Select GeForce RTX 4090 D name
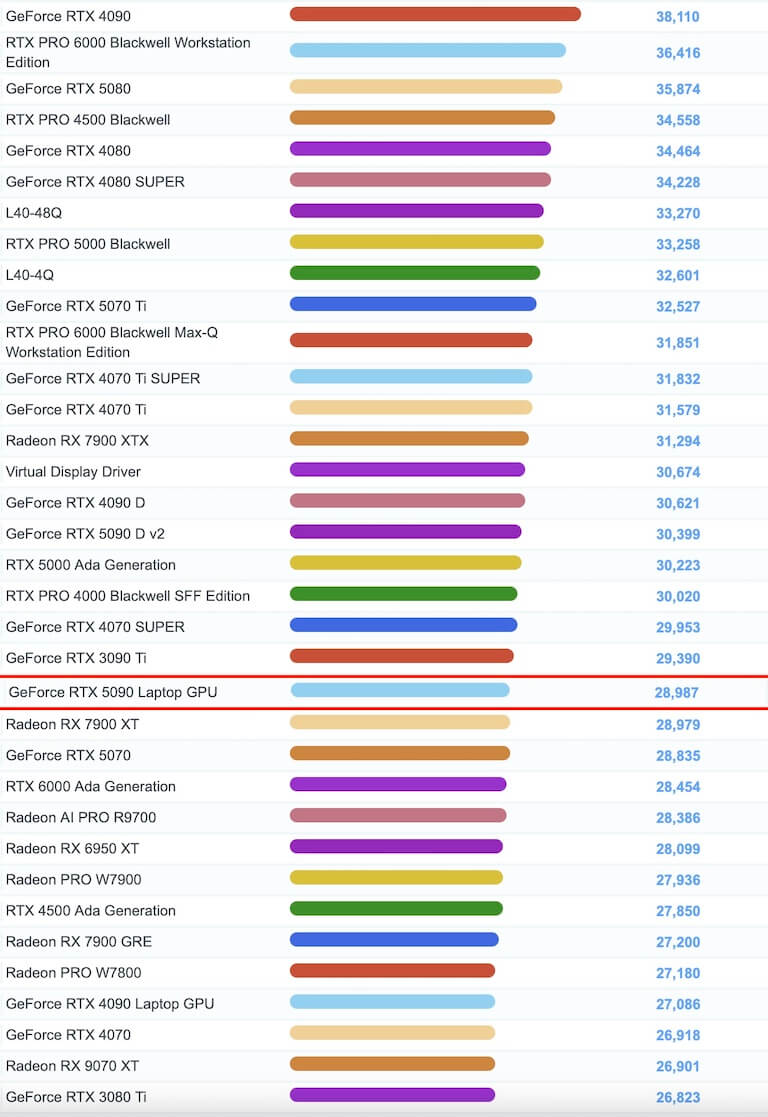 [x=76, y=502]
